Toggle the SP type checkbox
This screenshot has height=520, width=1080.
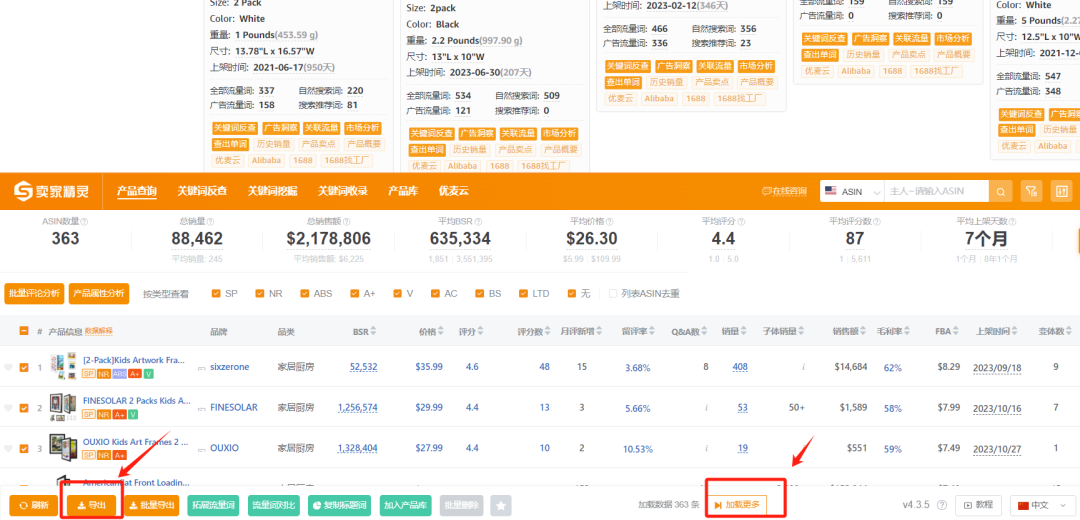click(x=216, y=293)
